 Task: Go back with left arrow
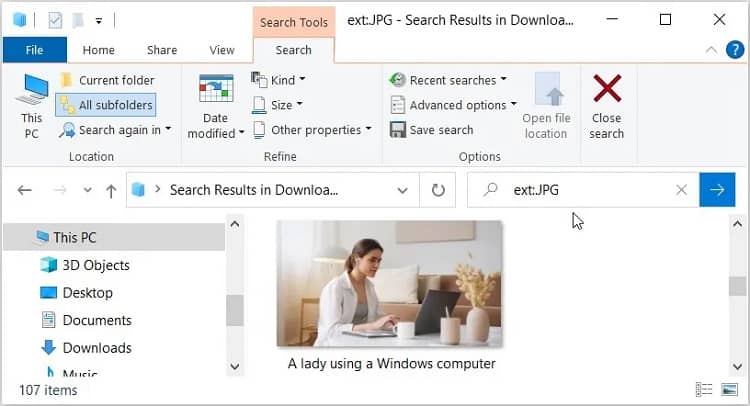[x=24, y=190]
